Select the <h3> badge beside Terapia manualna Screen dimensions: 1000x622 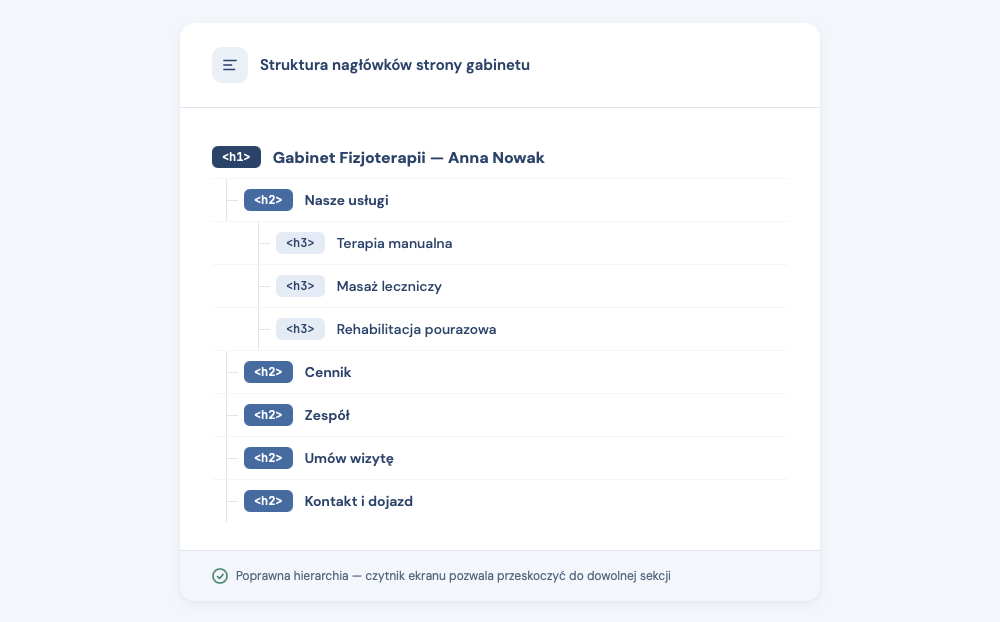click(x=300, y=243)
